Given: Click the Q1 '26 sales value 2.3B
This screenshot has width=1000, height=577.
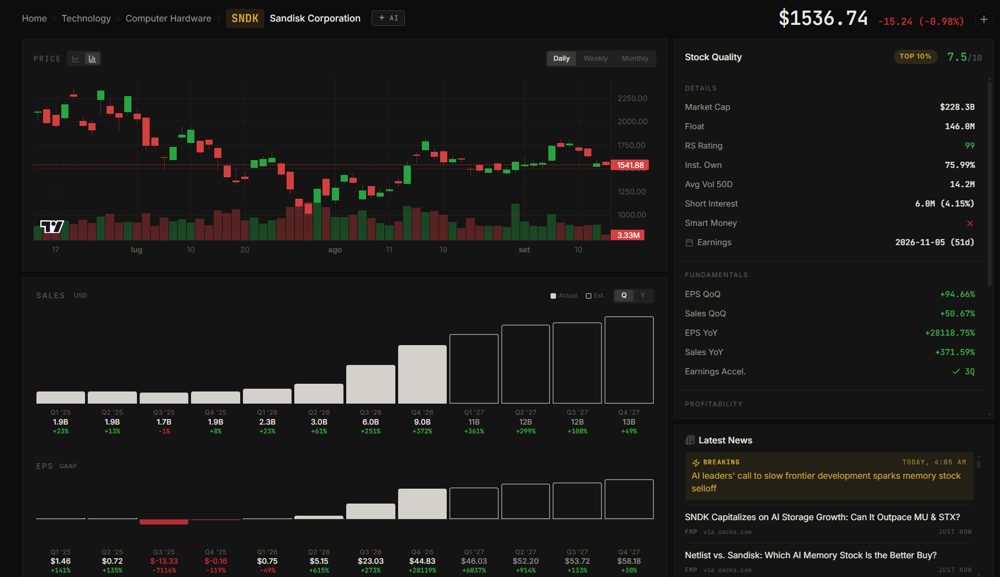Looking at the screenshot, I should pyautogui.click(x=267, y=422).
